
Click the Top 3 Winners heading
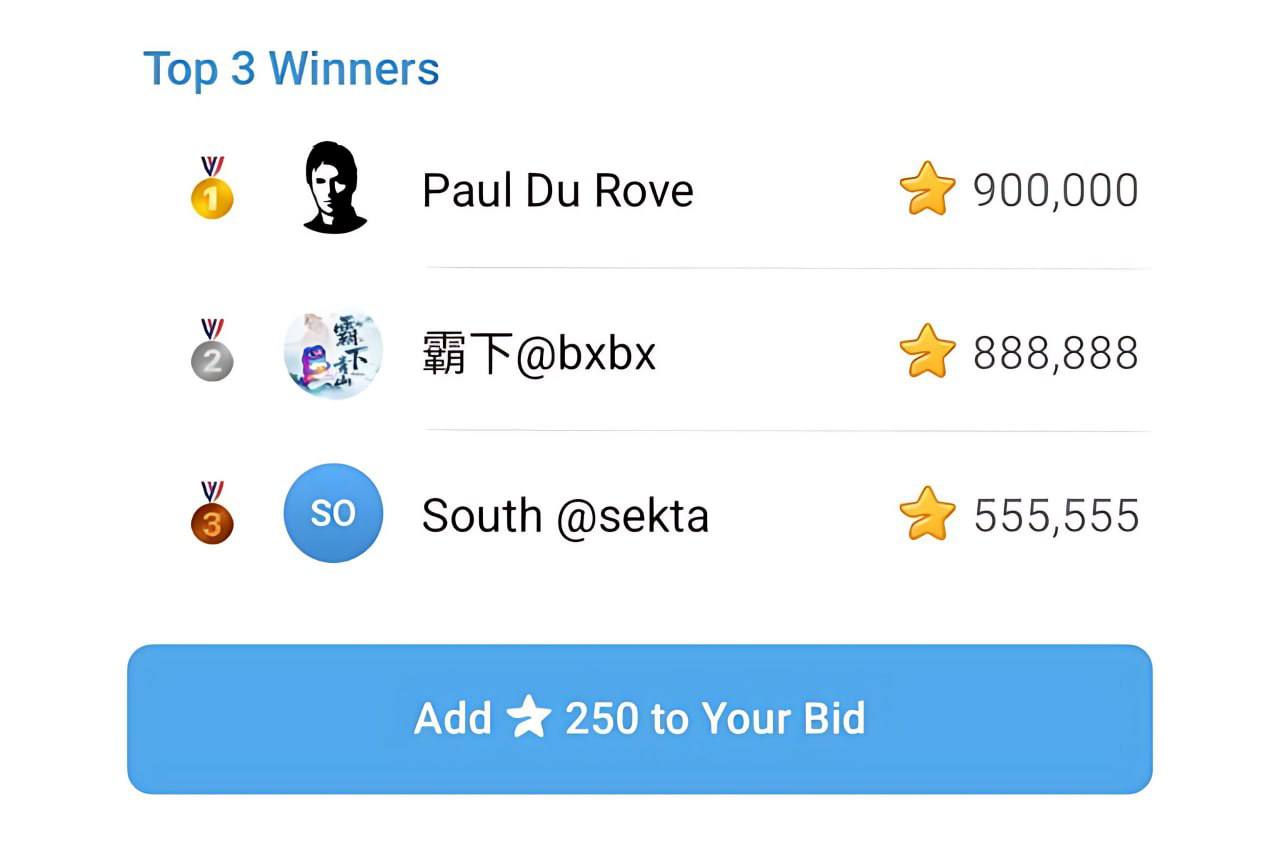[291, 69]
